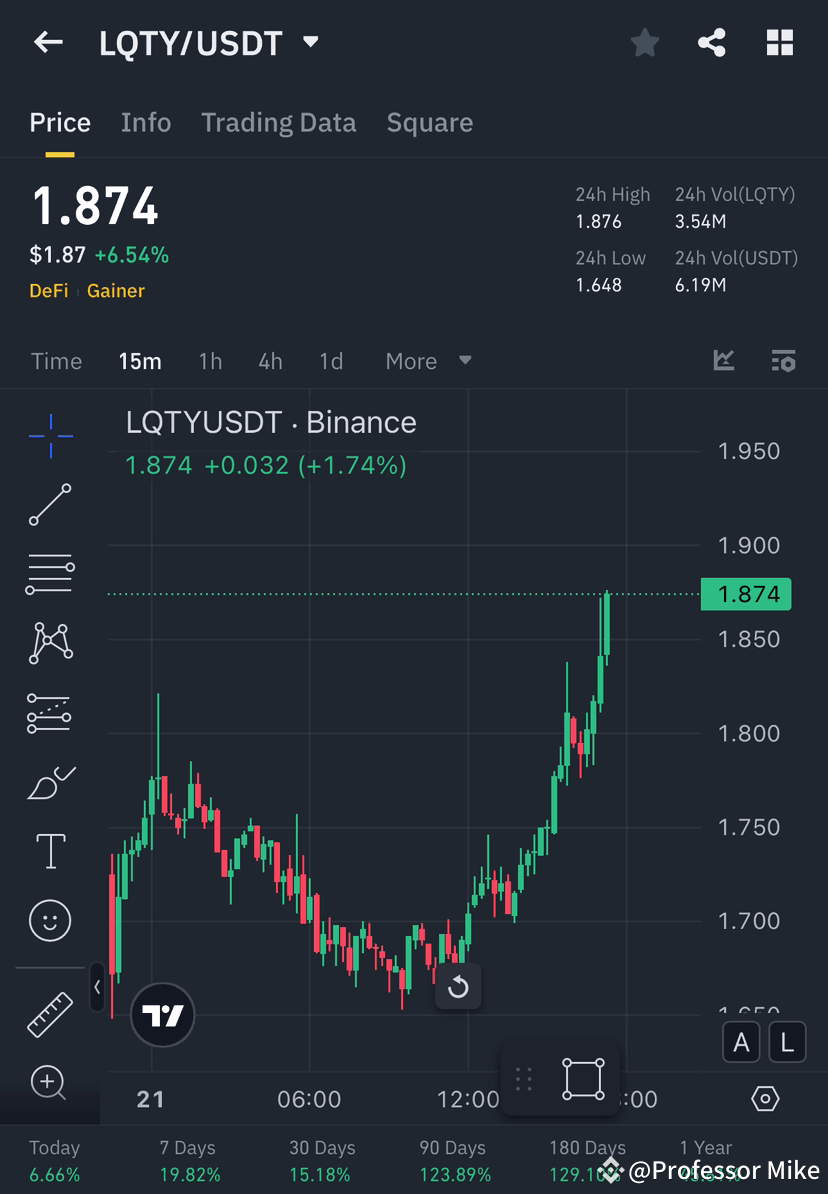The image size is (828, 1194).
Task: Open the LQTY/USDT pair selector dropdown
Action: tap(309, 42)
